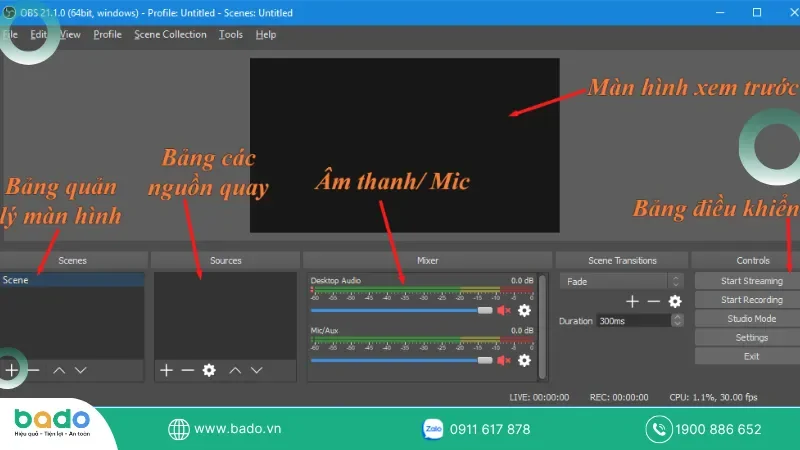Click the Duration 300ms stepper arrows
The image size is (800, 450).
677,320
